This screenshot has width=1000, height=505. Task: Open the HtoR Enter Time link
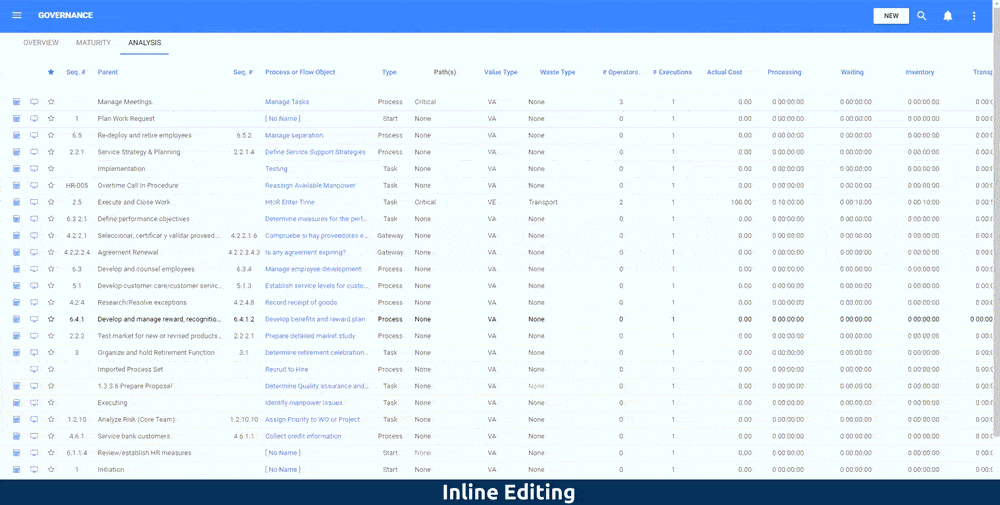pyautogui.click(x=289, y=202)
